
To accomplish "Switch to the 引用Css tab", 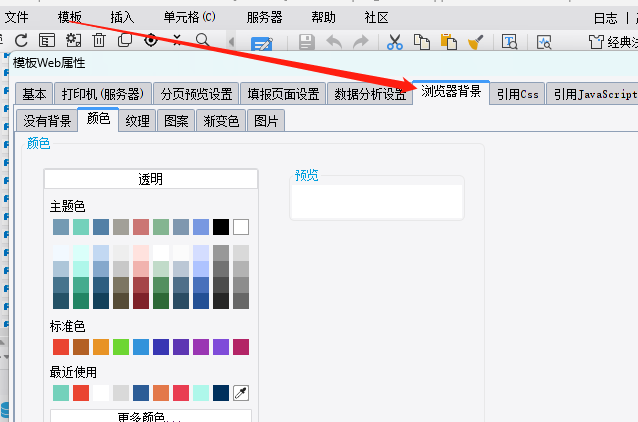I will pos(518,94).
